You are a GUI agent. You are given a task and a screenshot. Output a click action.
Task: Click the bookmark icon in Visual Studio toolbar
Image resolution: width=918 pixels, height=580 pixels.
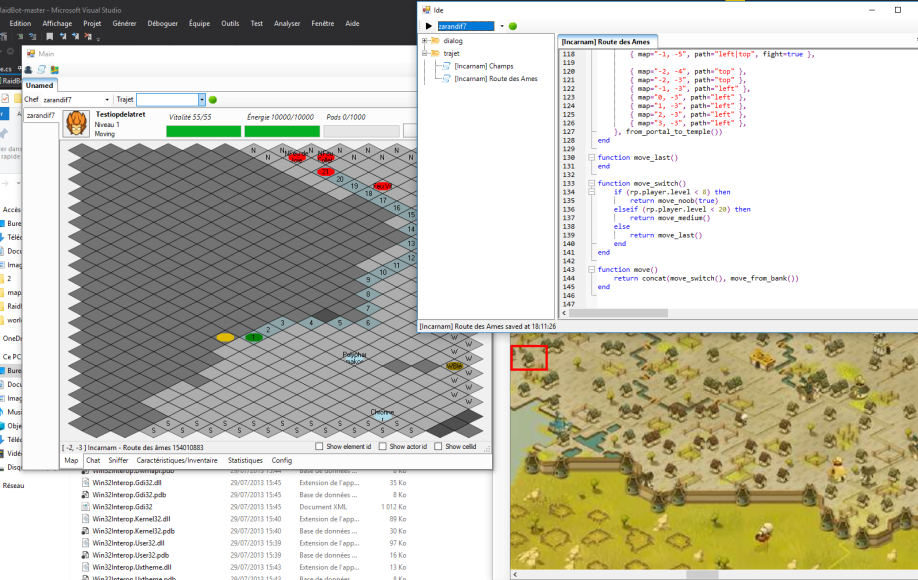(x=50, y=36)
